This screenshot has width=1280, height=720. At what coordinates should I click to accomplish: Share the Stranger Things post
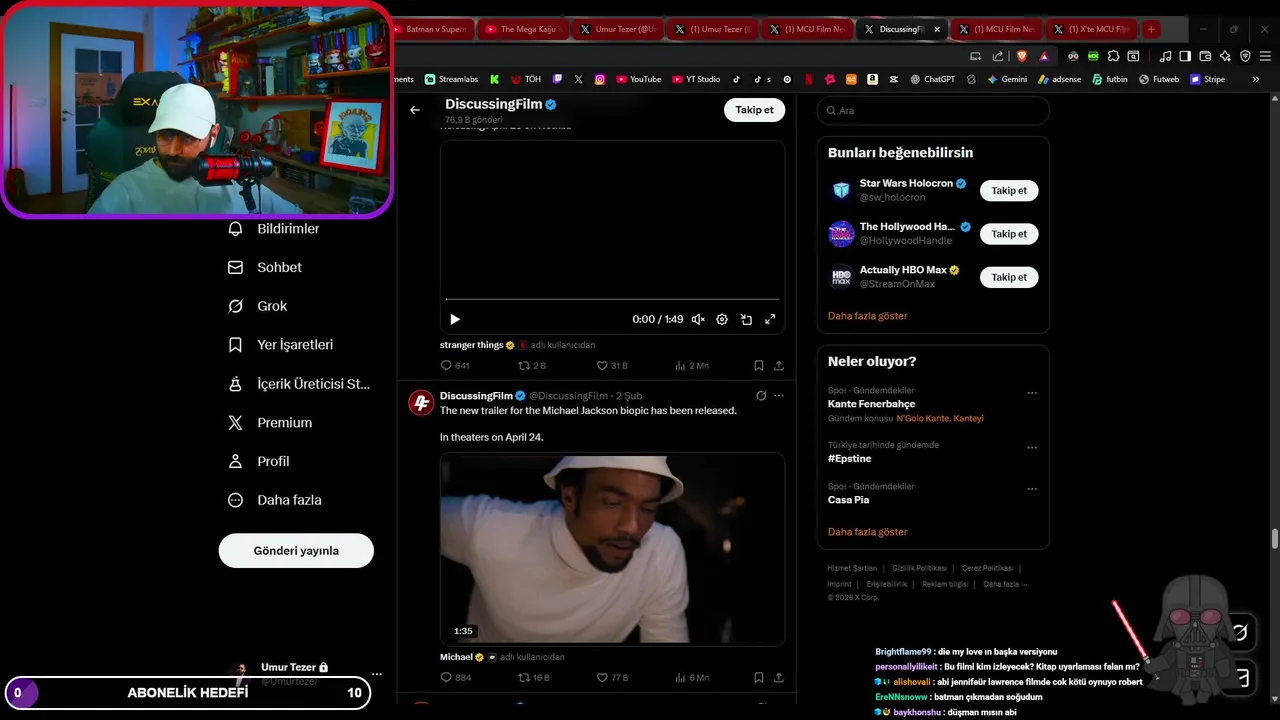(779, 366)
